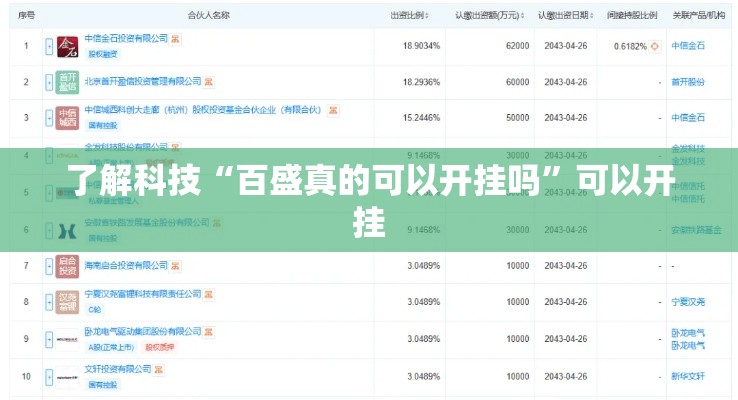The width and height of the screenshot is (738, 400).
Task: Click the orange badge beside 海南启合投资有限公司
Action: tap(175, 266)
